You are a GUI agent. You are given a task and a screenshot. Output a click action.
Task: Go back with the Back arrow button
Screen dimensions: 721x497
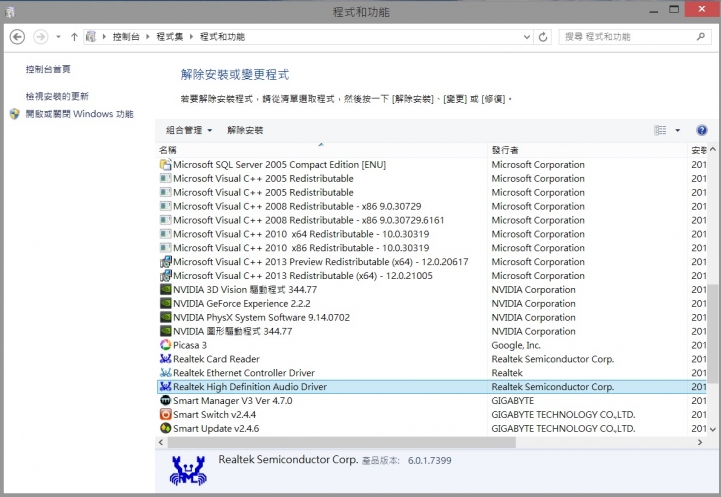17,37
